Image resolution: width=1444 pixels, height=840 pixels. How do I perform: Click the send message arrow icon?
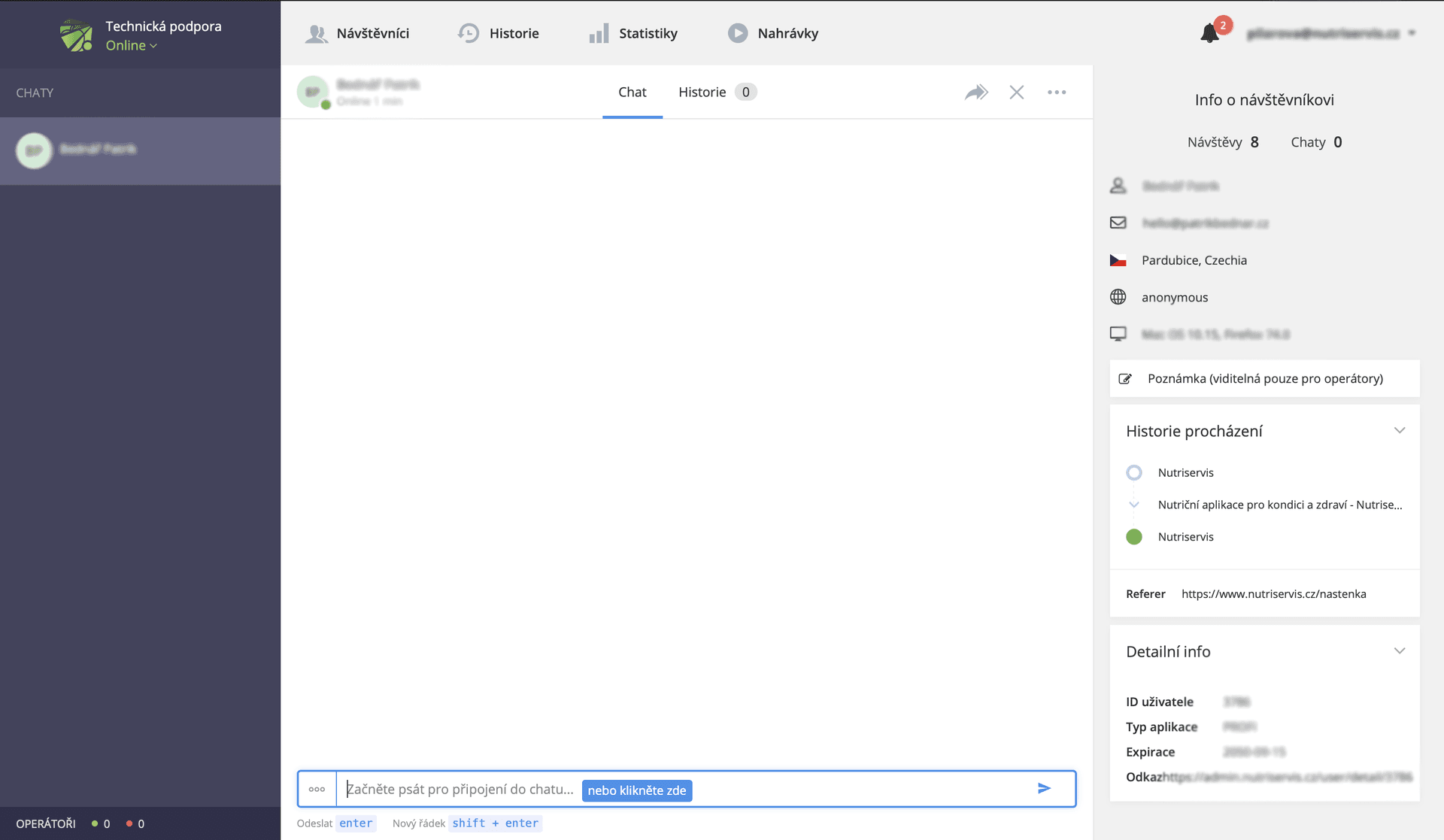coord(1045,790)
